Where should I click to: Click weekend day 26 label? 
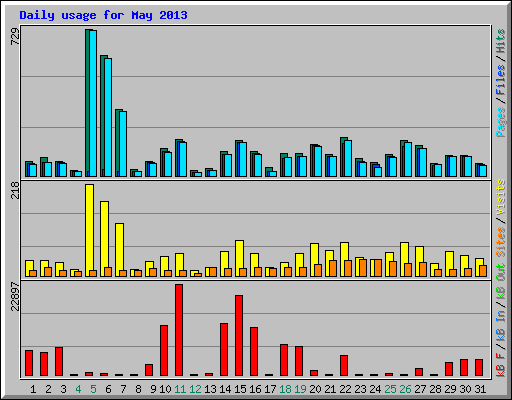pyautogui.click(x=405, y=389)
